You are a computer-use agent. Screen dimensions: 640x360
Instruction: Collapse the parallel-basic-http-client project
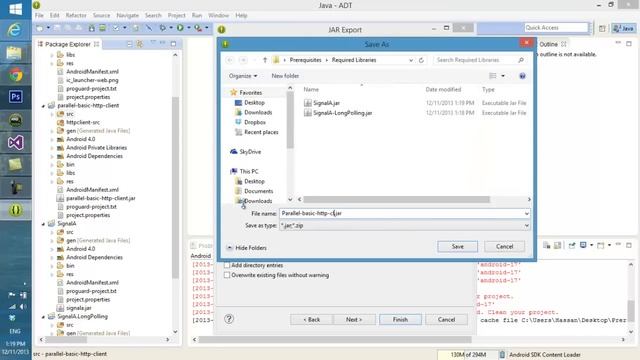[43, 106]
